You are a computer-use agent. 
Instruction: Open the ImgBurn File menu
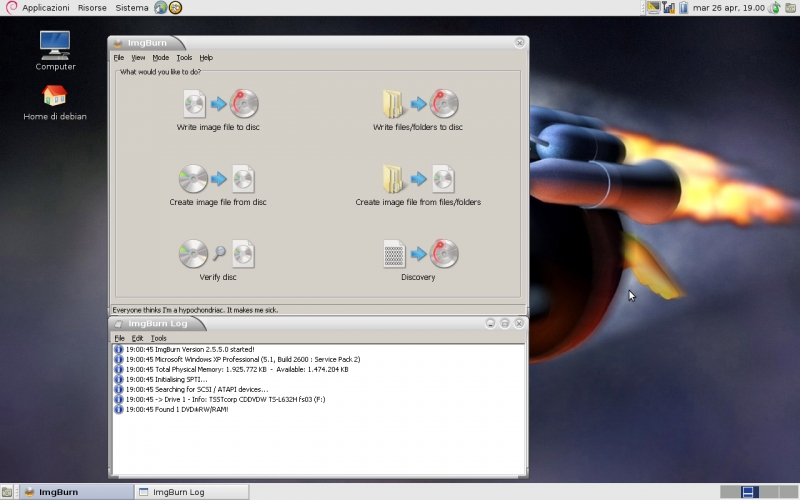(x=118, y=58)
